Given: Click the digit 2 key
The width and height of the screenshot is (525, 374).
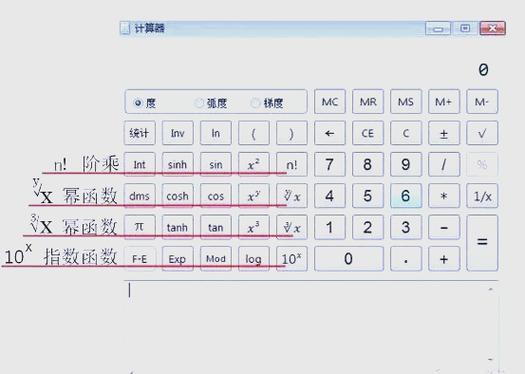Looking at the screenshot, I should (x=368, y=227).
